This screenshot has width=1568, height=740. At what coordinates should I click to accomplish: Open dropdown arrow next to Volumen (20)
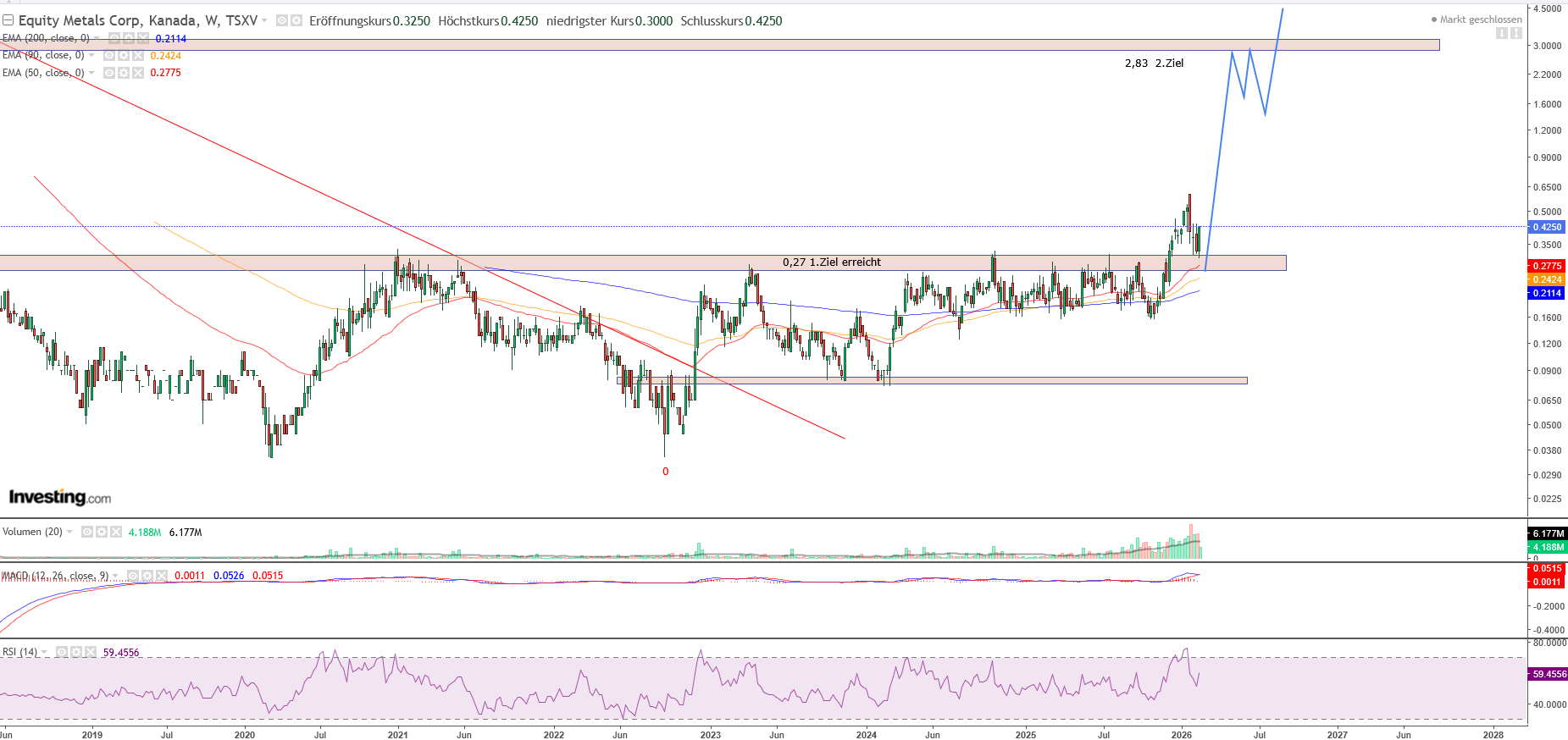click(x=69, y=532)
